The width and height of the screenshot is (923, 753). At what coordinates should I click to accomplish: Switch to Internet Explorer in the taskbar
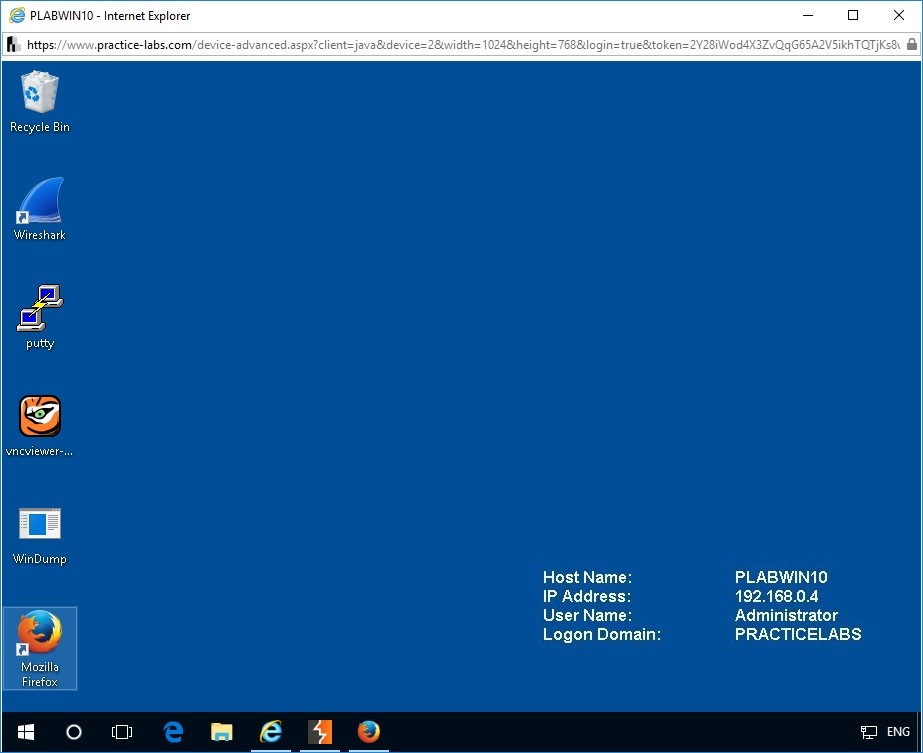point(271,732)
